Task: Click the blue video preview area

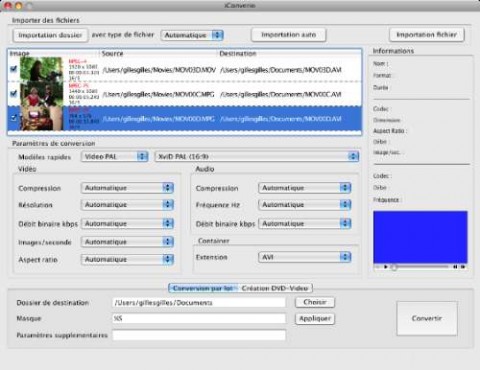Action: (420, 237)
